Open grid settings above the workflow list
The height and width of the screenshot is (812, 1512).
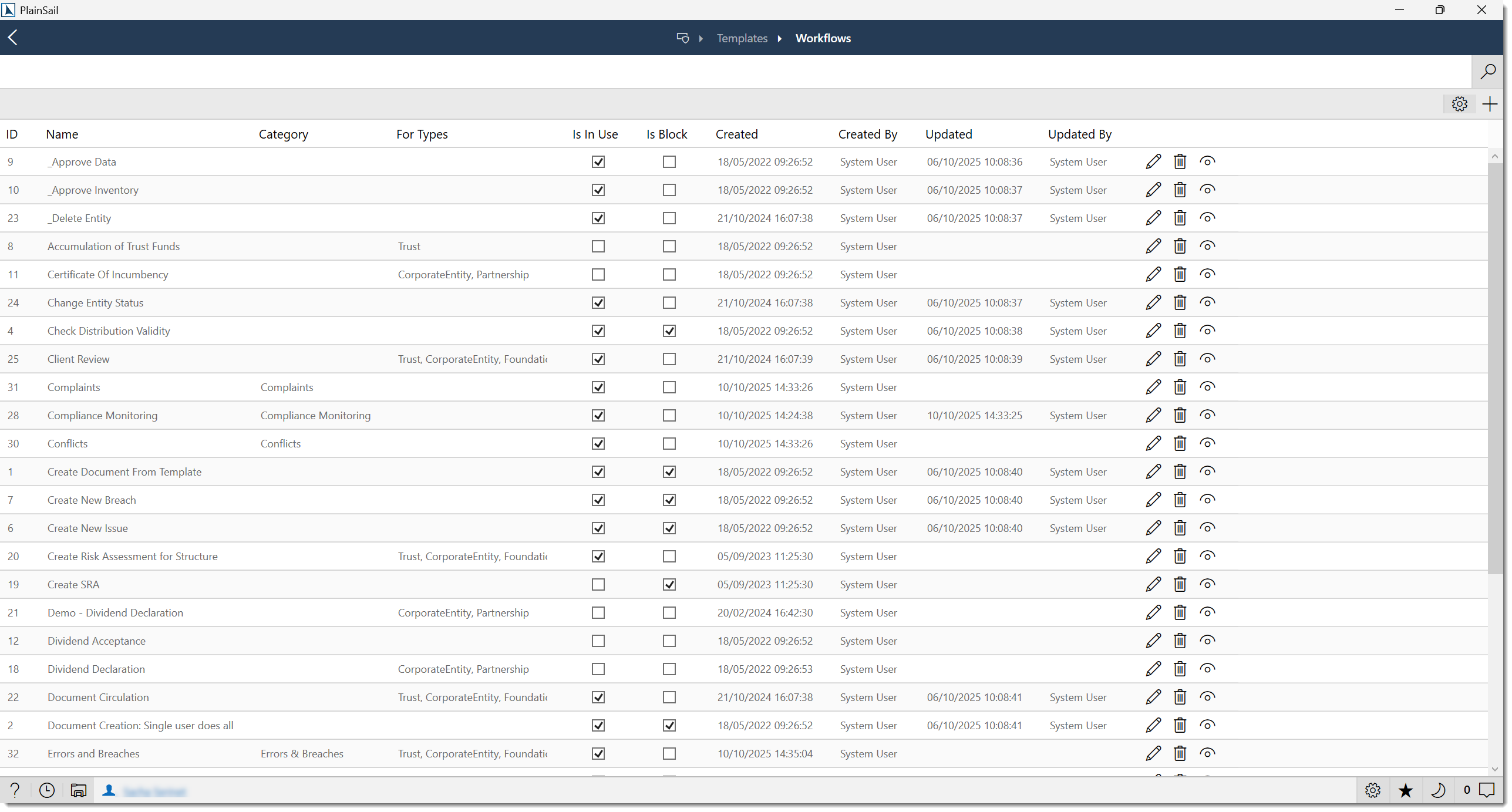click(1460, 104)
